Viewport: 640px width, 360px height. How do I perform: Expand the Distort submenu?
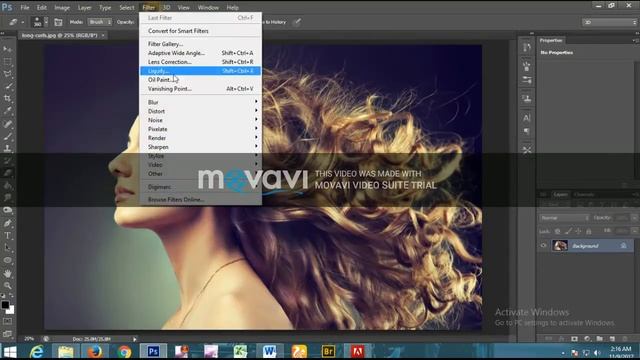coord(200,111)
